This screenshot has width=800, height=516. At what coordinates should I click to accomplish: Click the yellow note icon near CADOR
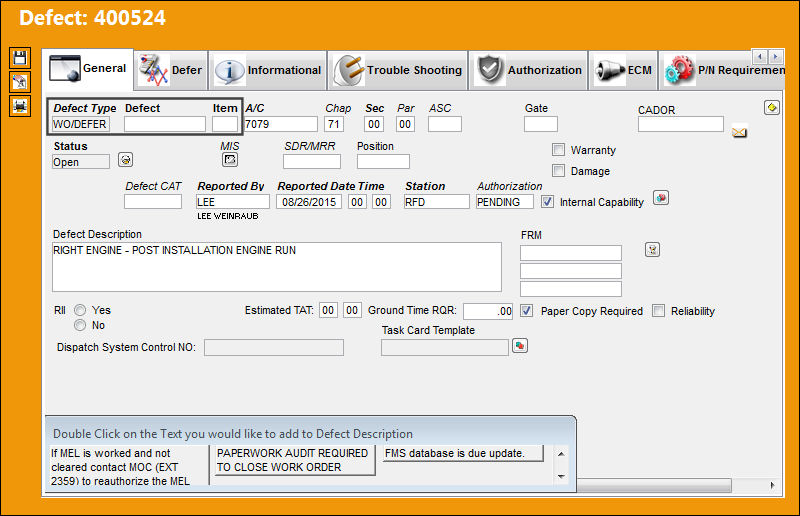point(771,107)
